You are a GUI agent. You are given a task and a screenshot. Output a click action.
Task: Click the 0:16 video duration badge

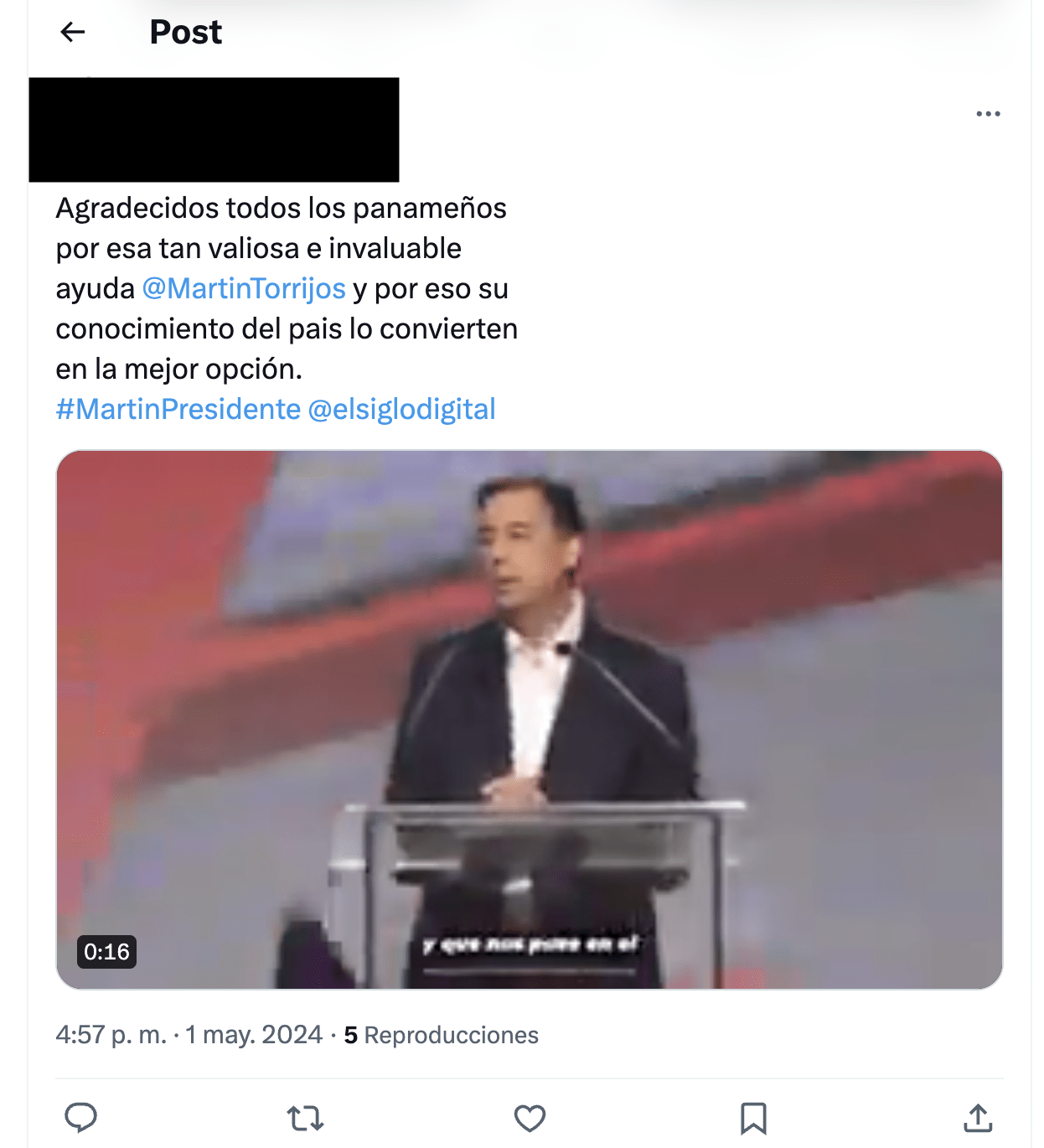106,952
